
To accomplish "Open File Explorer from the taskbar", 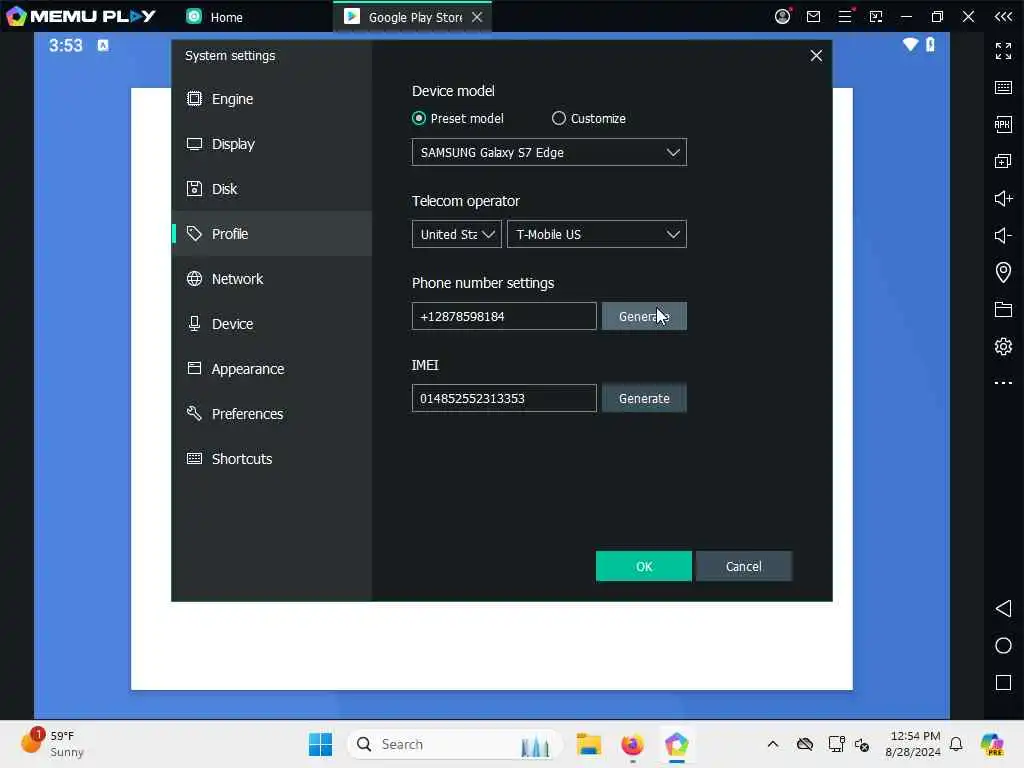I will [588, 744].
